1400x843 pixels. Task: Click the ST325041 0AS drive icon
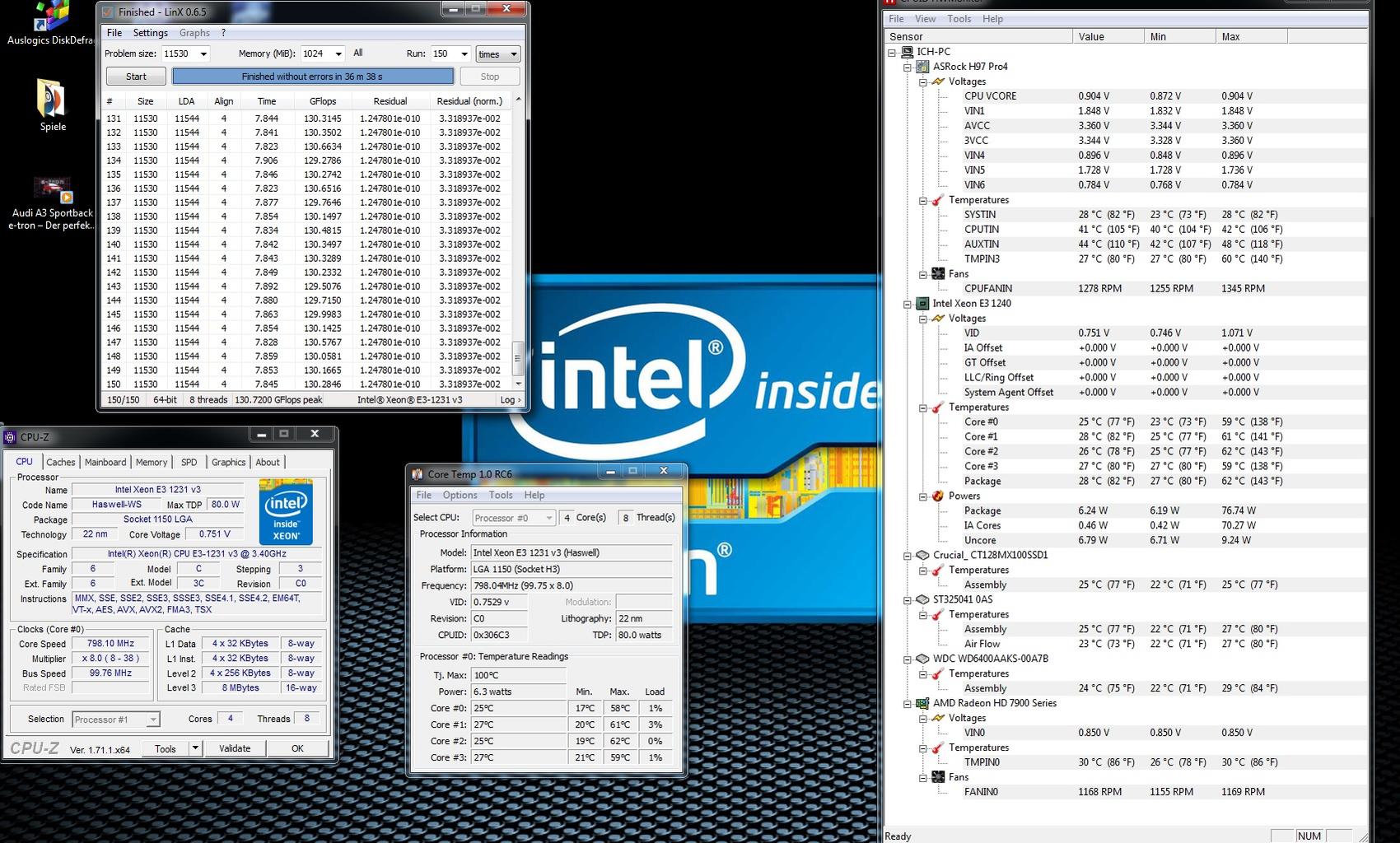(922, 600)
